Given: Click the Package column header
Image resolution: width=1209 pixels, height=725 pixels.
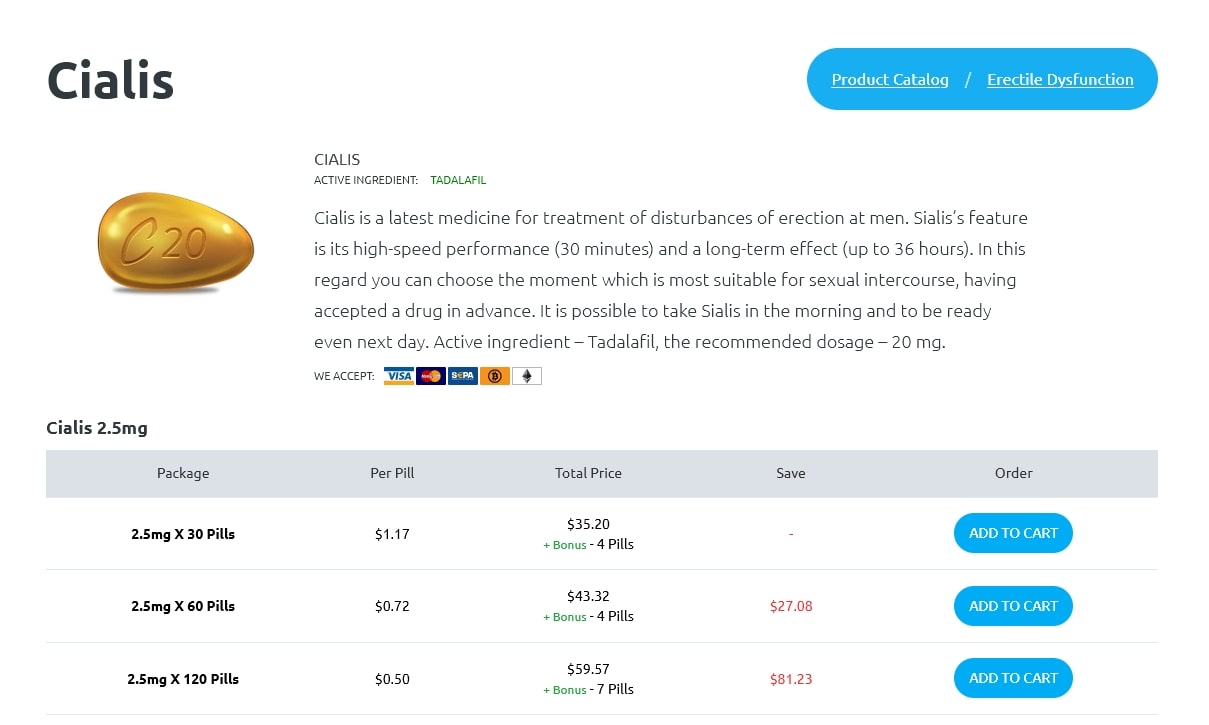Looking at the screenshot, I should 183,473.
